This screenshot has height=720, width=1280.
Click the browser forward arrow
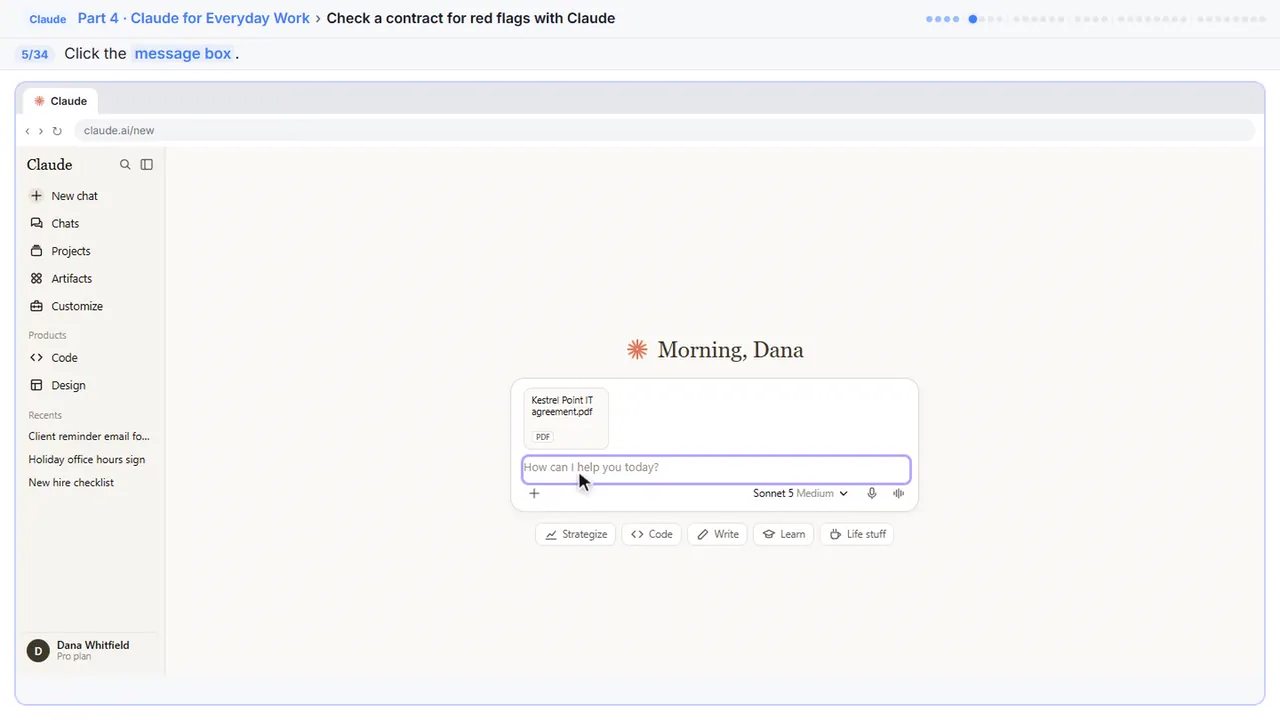(41, 131)
